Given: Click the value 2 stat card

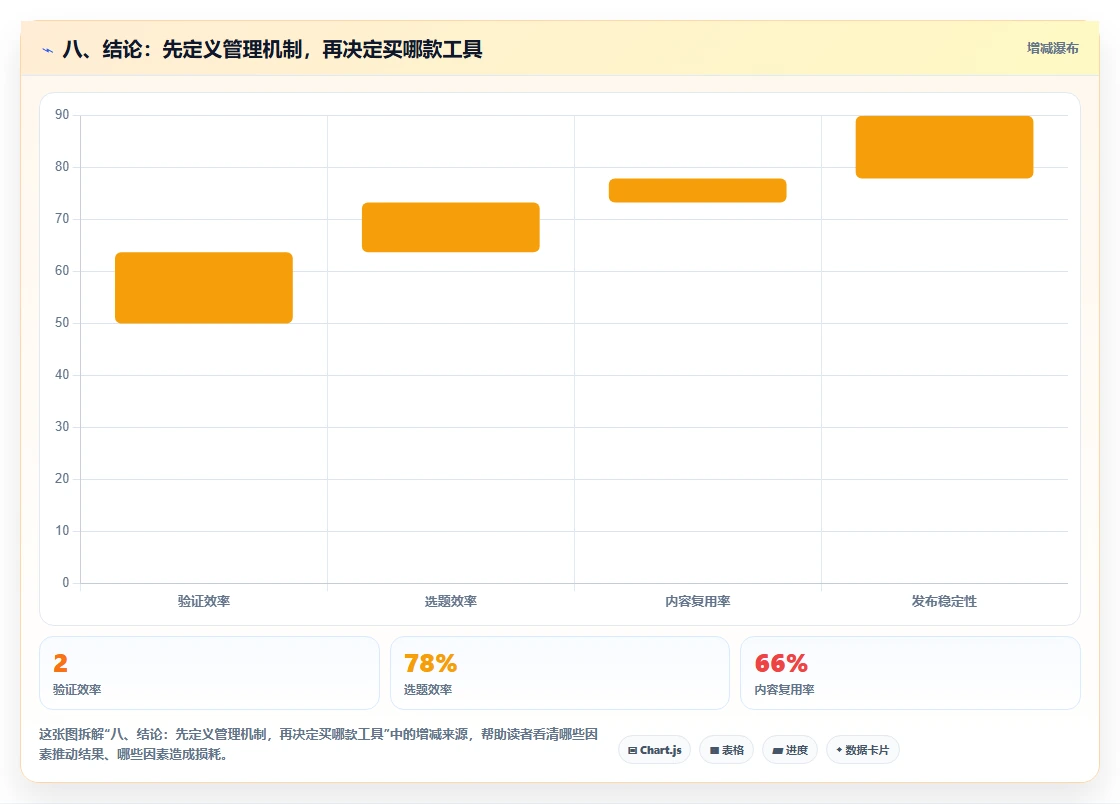Looking at the screenshot, I should [209, 673].
